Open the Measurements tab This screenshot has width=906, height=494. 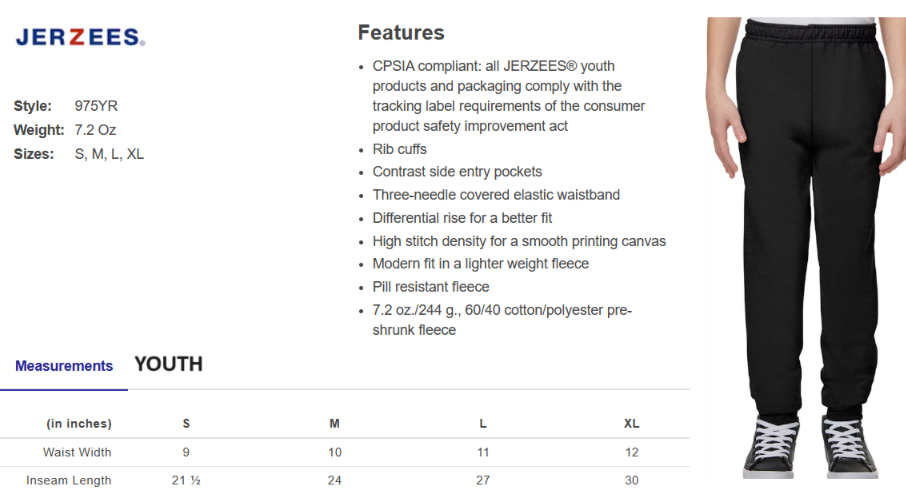tap(64, 366)
